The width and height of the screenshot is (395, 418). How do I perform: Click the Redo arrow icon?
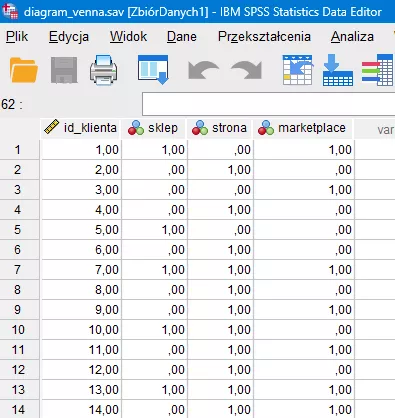click(x=247, y=70)
